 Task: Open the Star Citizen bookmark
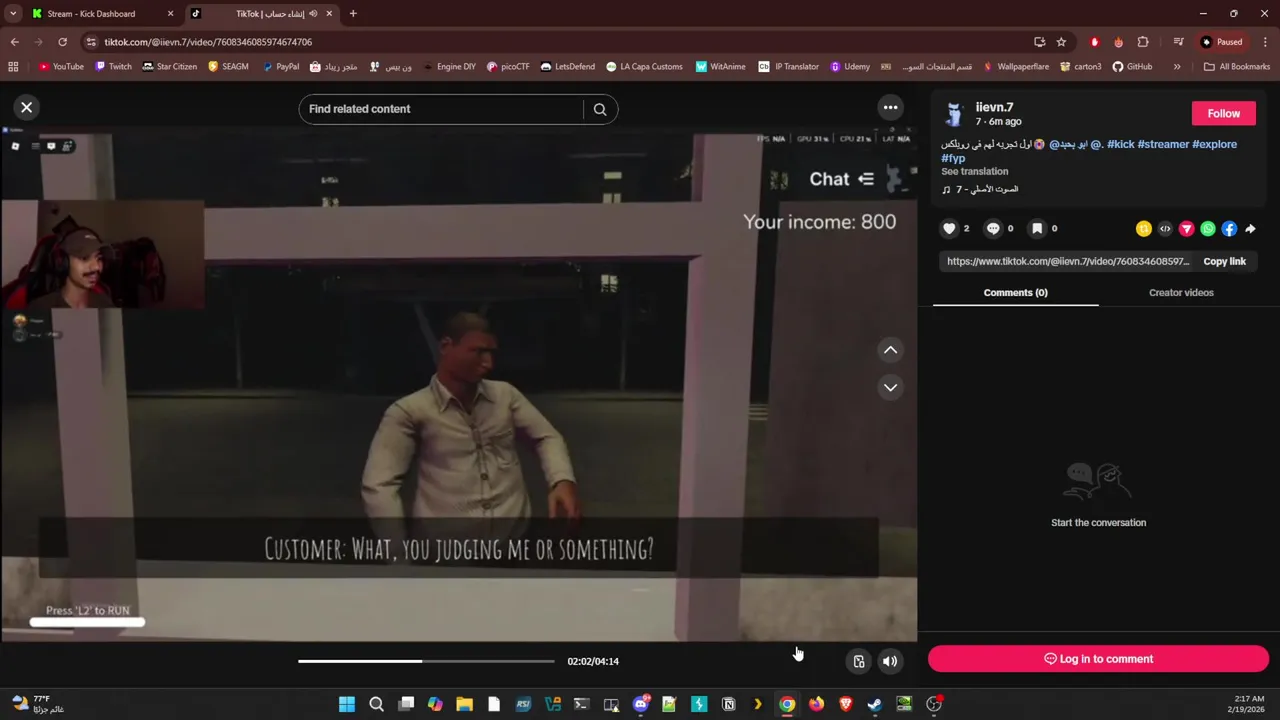click(x=169, y=67)
